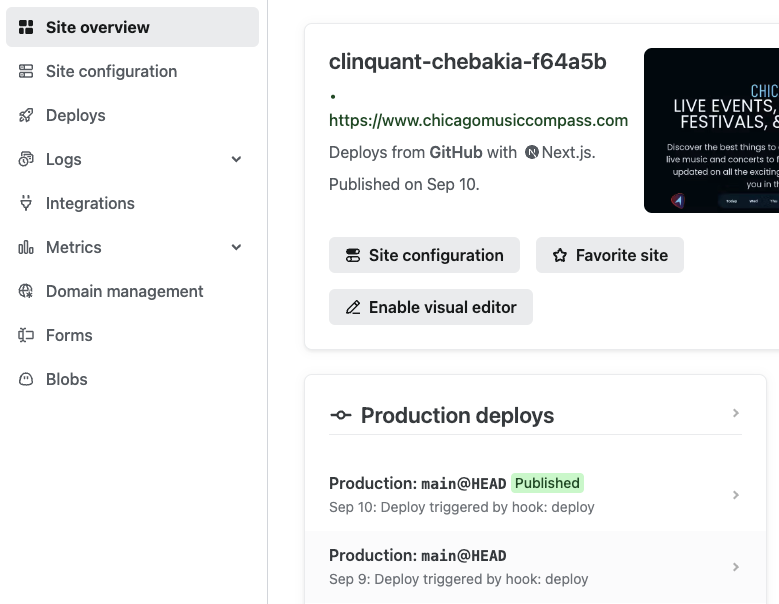Click the Favorite site button
Image resolution: width=779 pixels, height=604 pixels.
(x=610, y=255)
